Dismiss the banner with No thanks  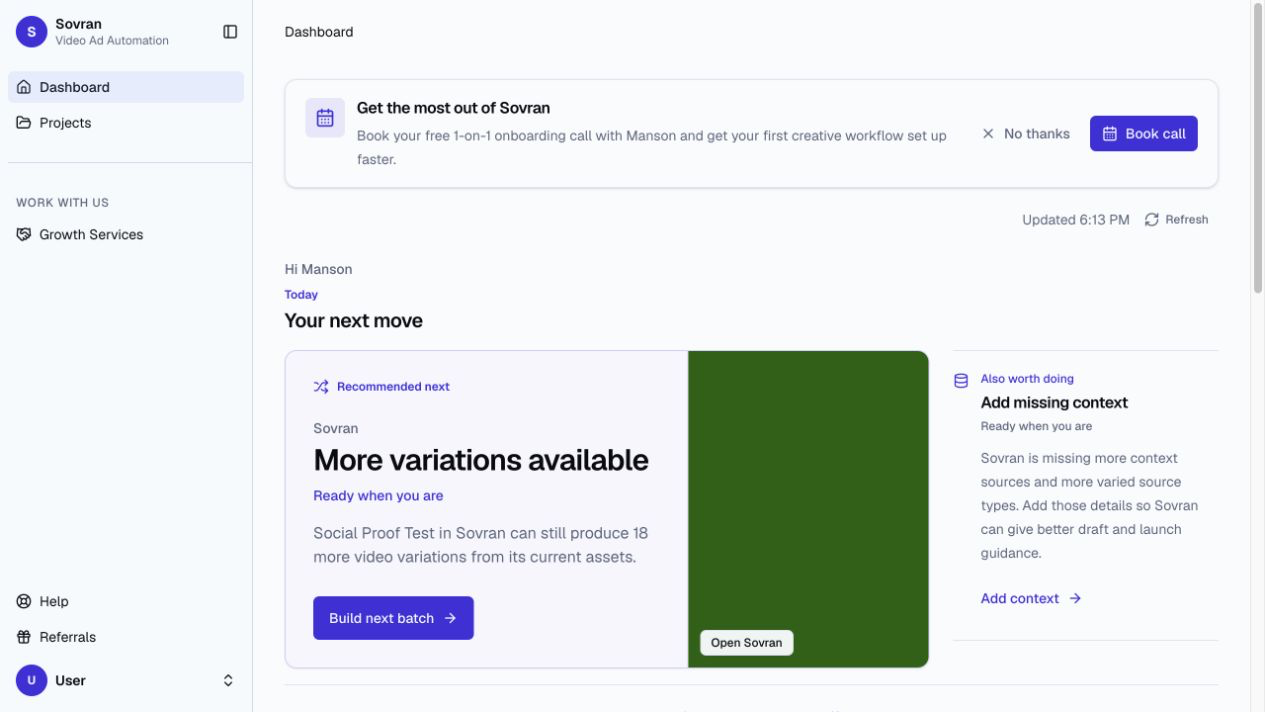click(x=1026, y=134)
